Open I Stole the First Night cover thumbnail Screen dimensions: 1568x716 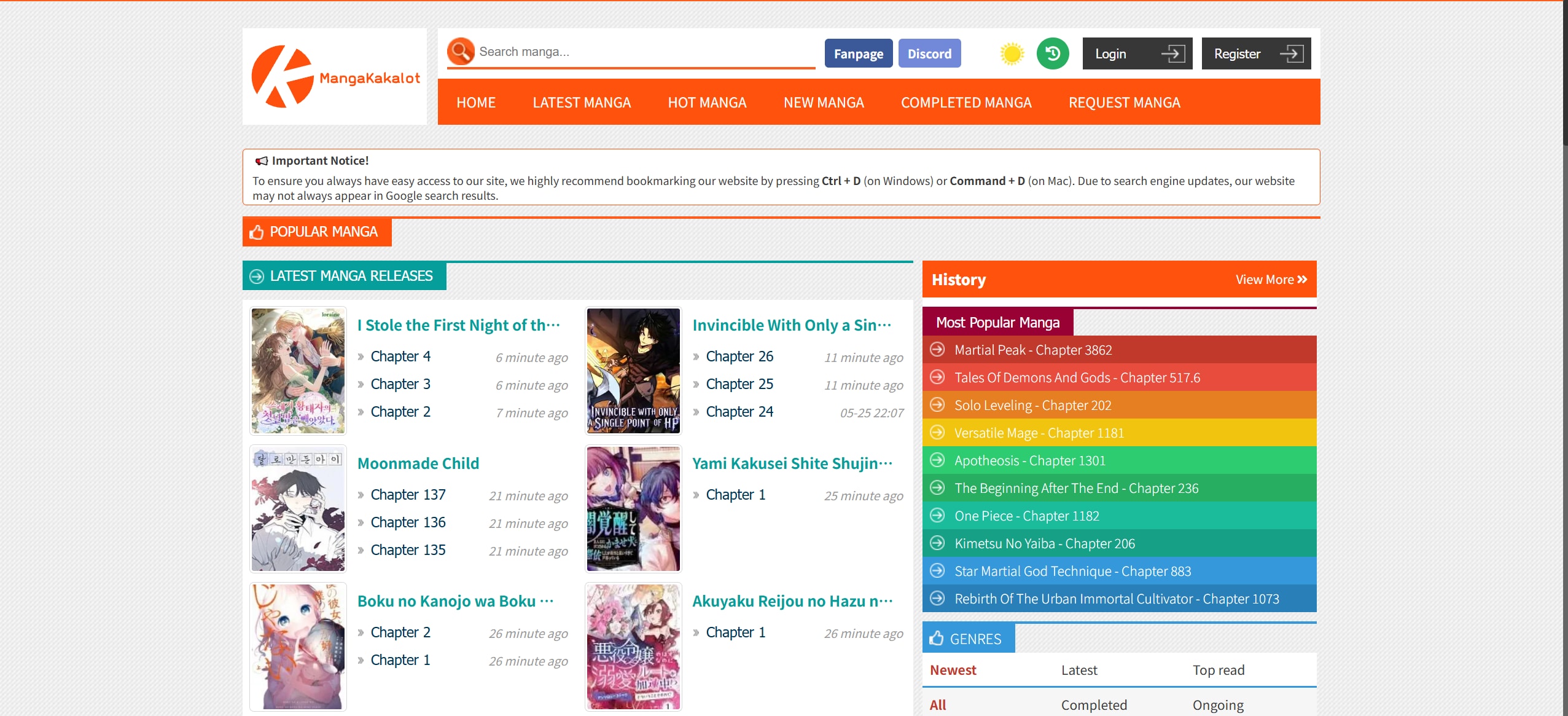pos(298,371)
